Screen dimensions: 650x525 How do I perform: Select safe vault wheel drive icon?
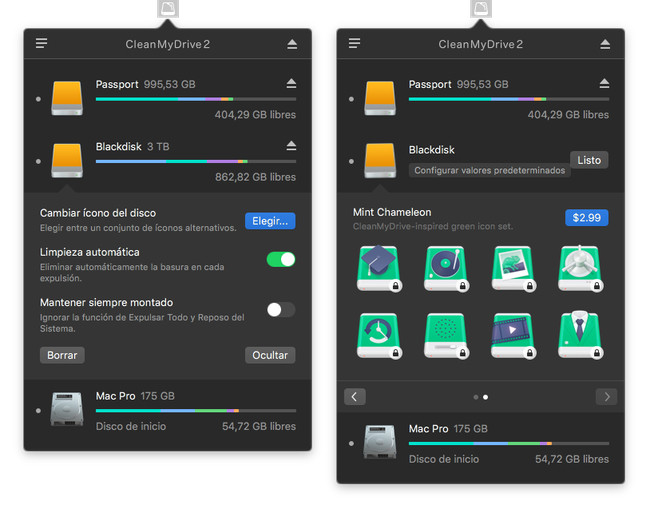point(580,268)
